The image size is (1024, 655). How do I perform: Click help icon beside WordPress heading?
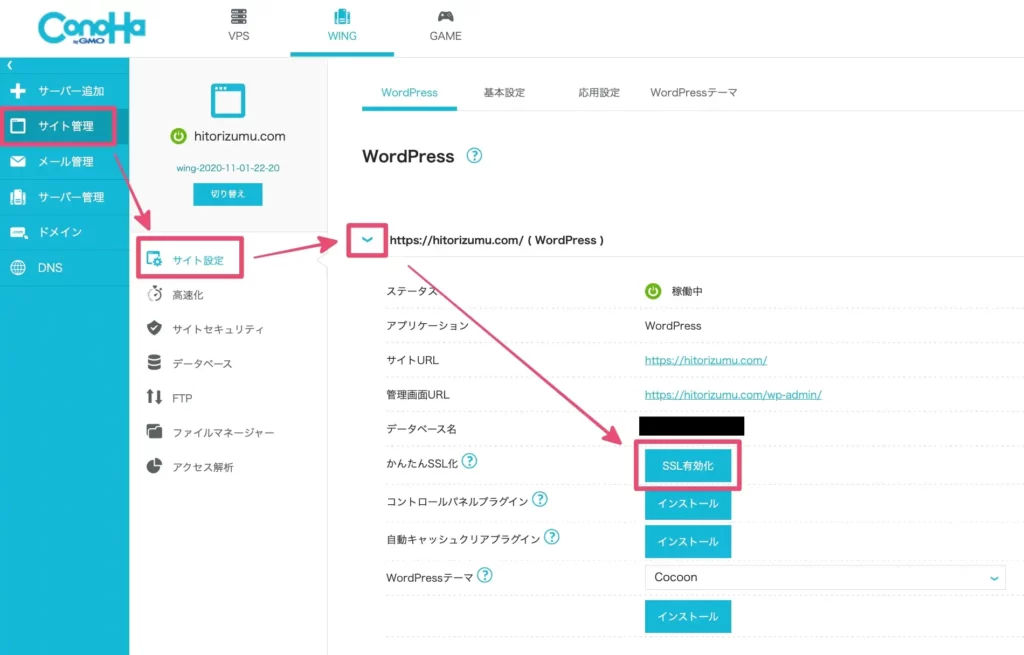(474, 155)
